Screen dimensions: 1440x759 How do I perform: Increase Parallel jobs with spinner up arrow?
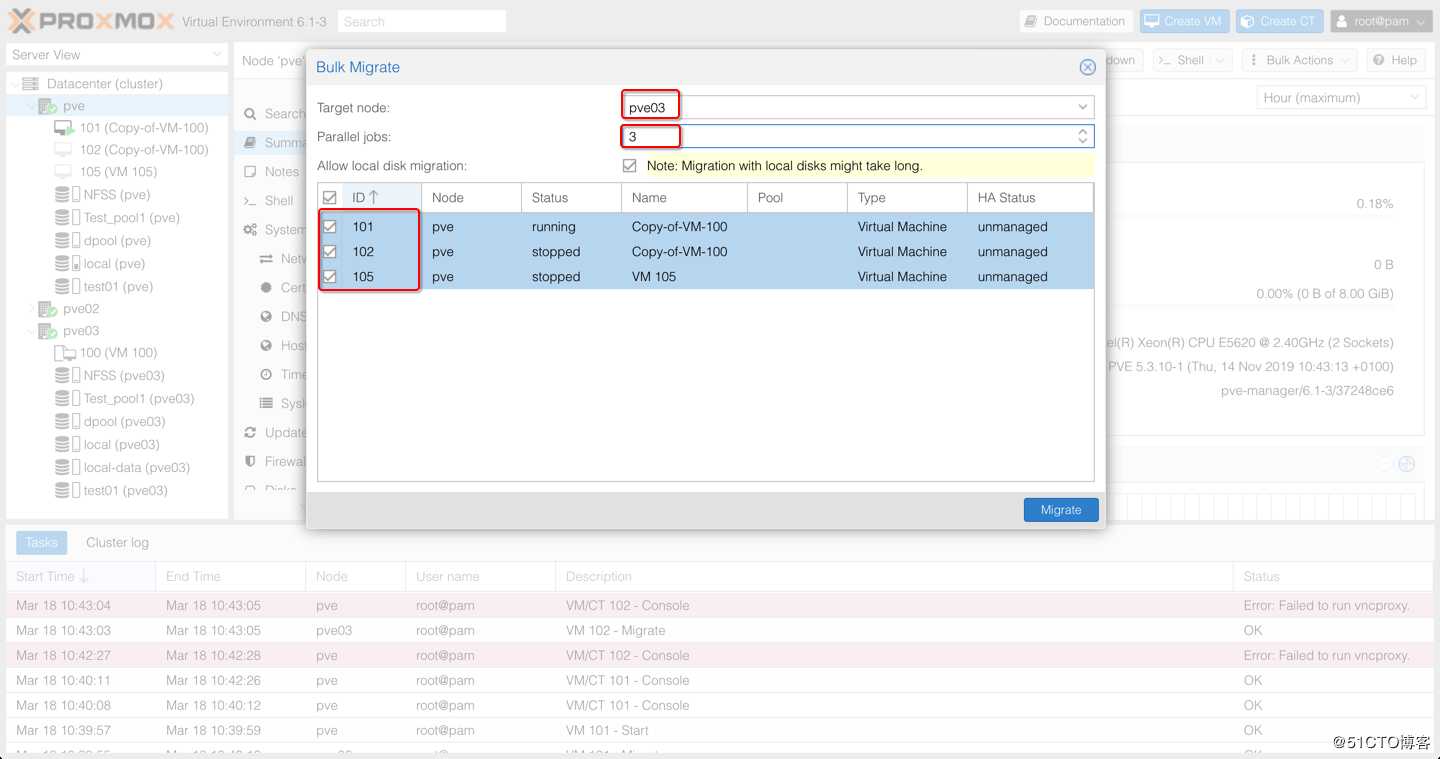click(x=1082, y=131)
